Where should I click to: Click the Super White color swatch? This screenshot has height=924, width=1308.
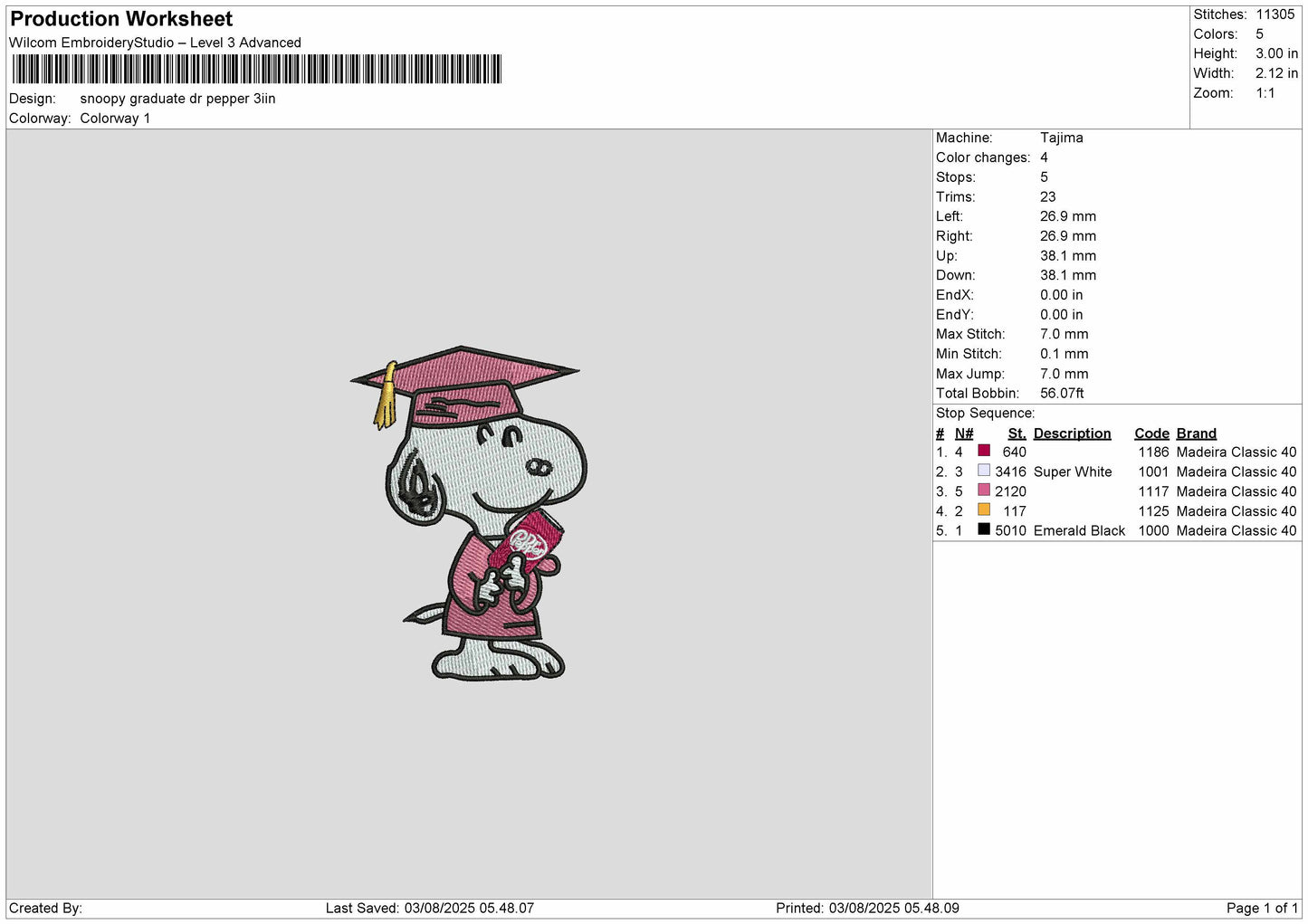[x=984, y=471]
